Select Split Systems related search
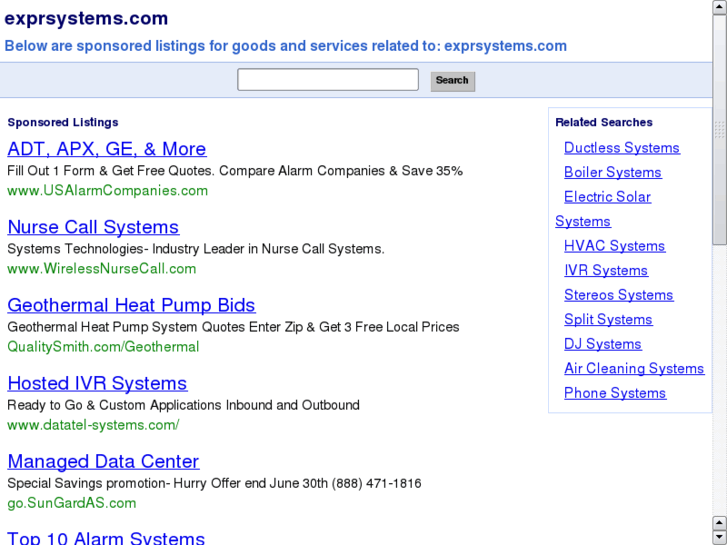Viewport: 727px width, 545px height. click(x=608, y=319)
